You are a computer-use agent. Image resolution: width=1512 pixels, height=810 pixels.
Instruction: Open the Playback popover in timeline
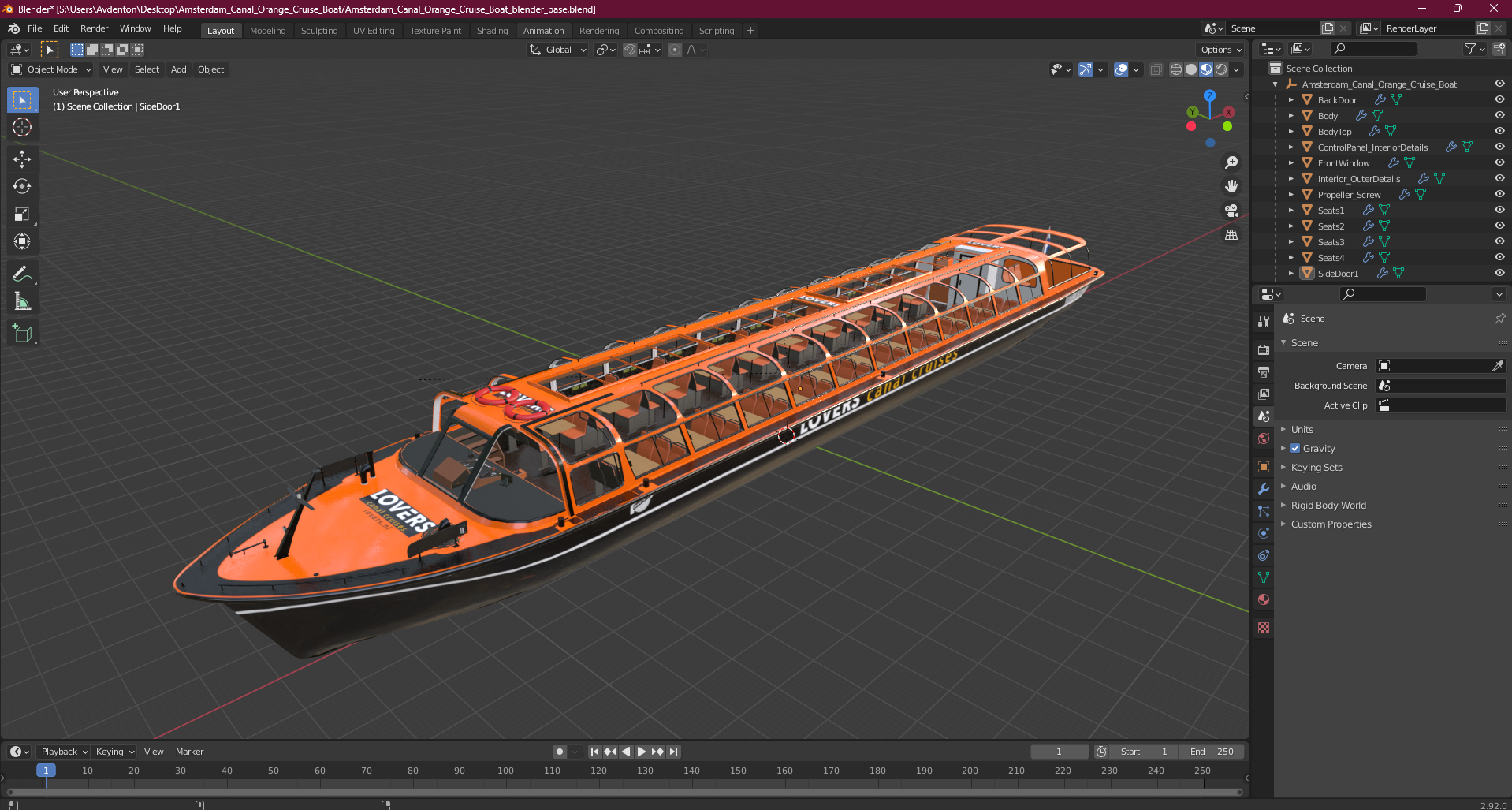click(63, 752)
